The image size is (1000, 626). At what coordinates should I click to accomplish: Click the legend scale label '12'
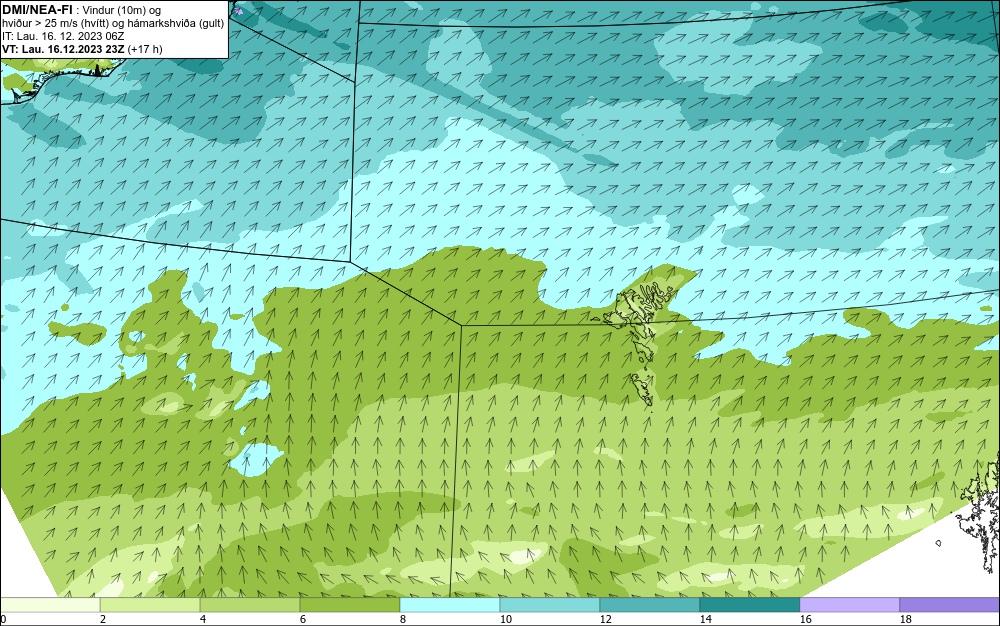pos(605,619)
